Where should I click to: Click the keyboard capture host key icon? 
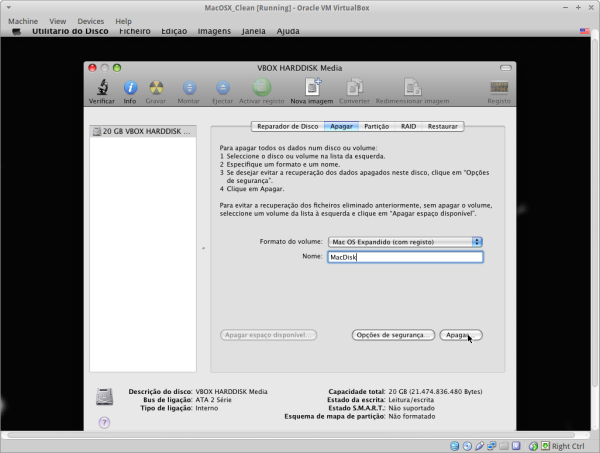pos(545,446)
